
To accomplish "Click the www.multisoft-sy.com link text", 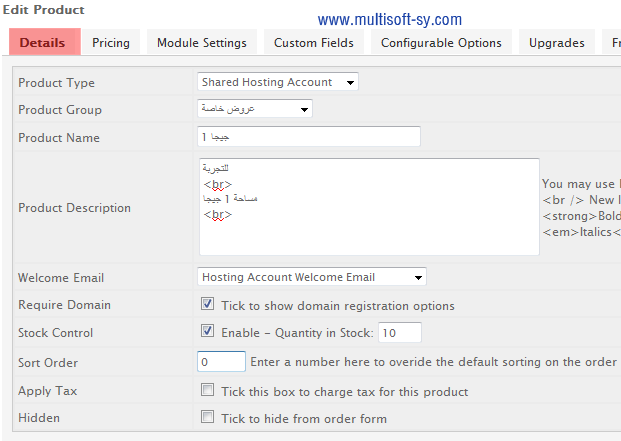I will coord(390,19).
